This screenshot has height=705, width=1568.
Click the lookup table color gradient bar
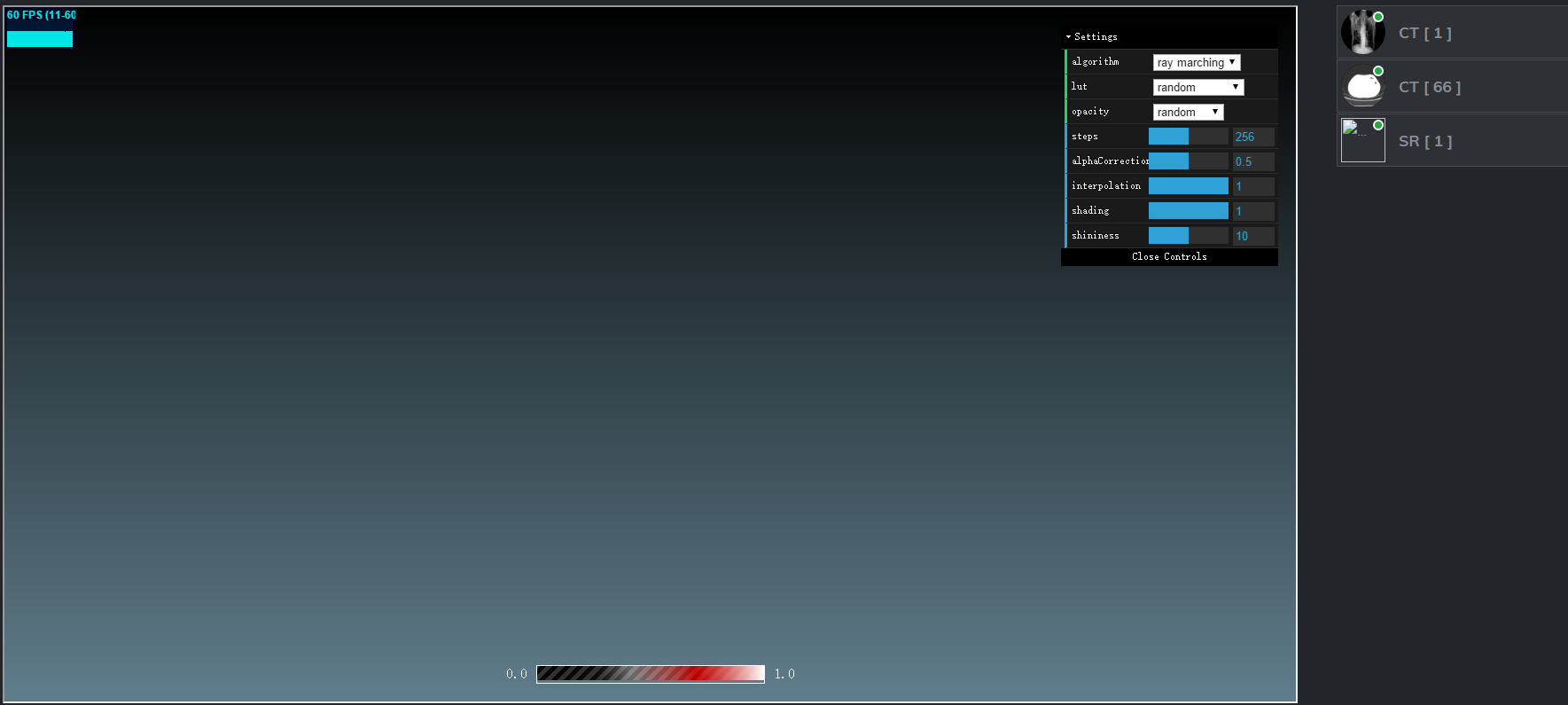pyautogui.click(x=651, y=674)
